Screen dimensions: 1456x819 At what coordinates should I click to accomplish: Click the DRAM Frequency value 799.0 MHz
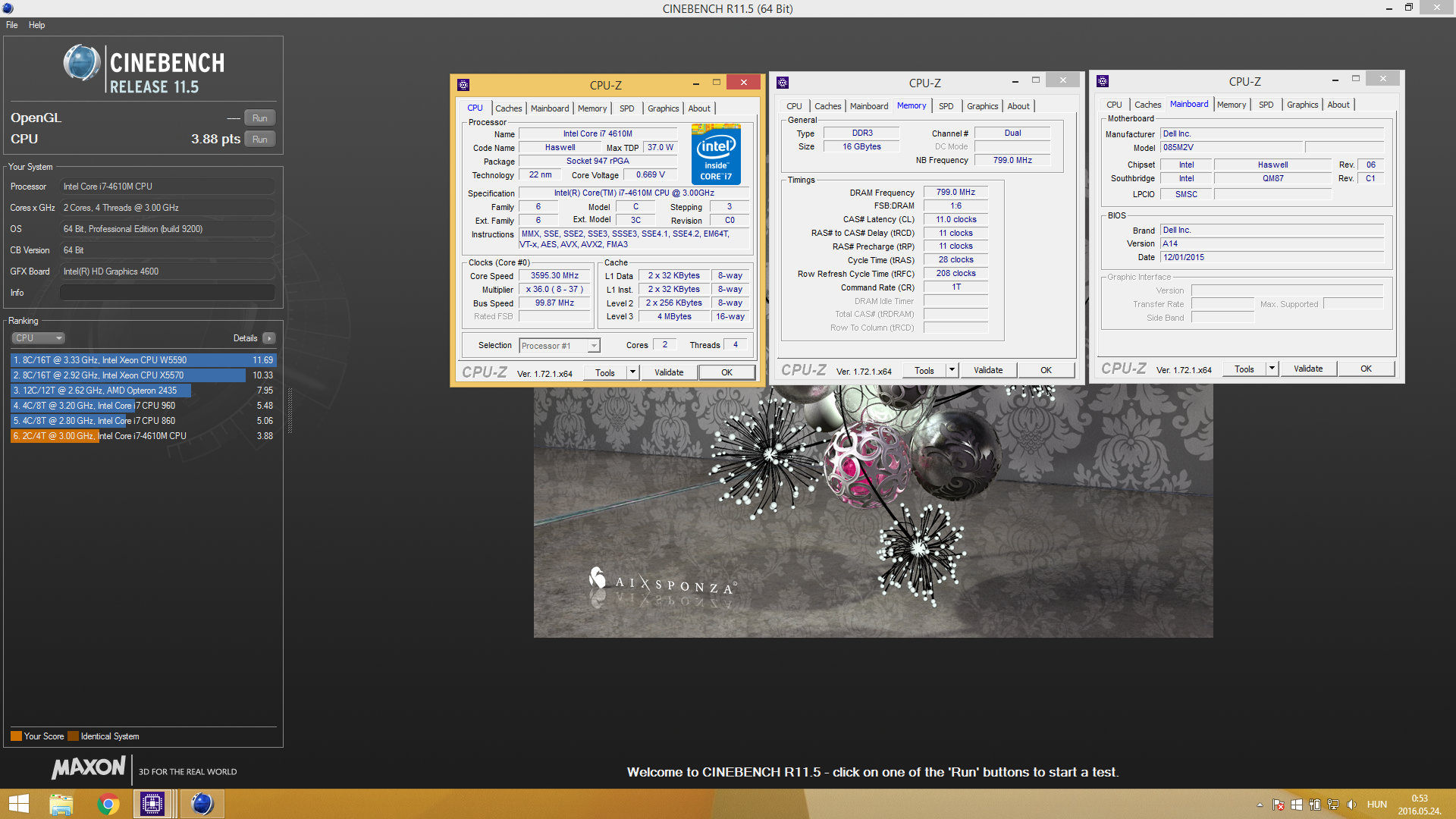[x=955, y=193]
